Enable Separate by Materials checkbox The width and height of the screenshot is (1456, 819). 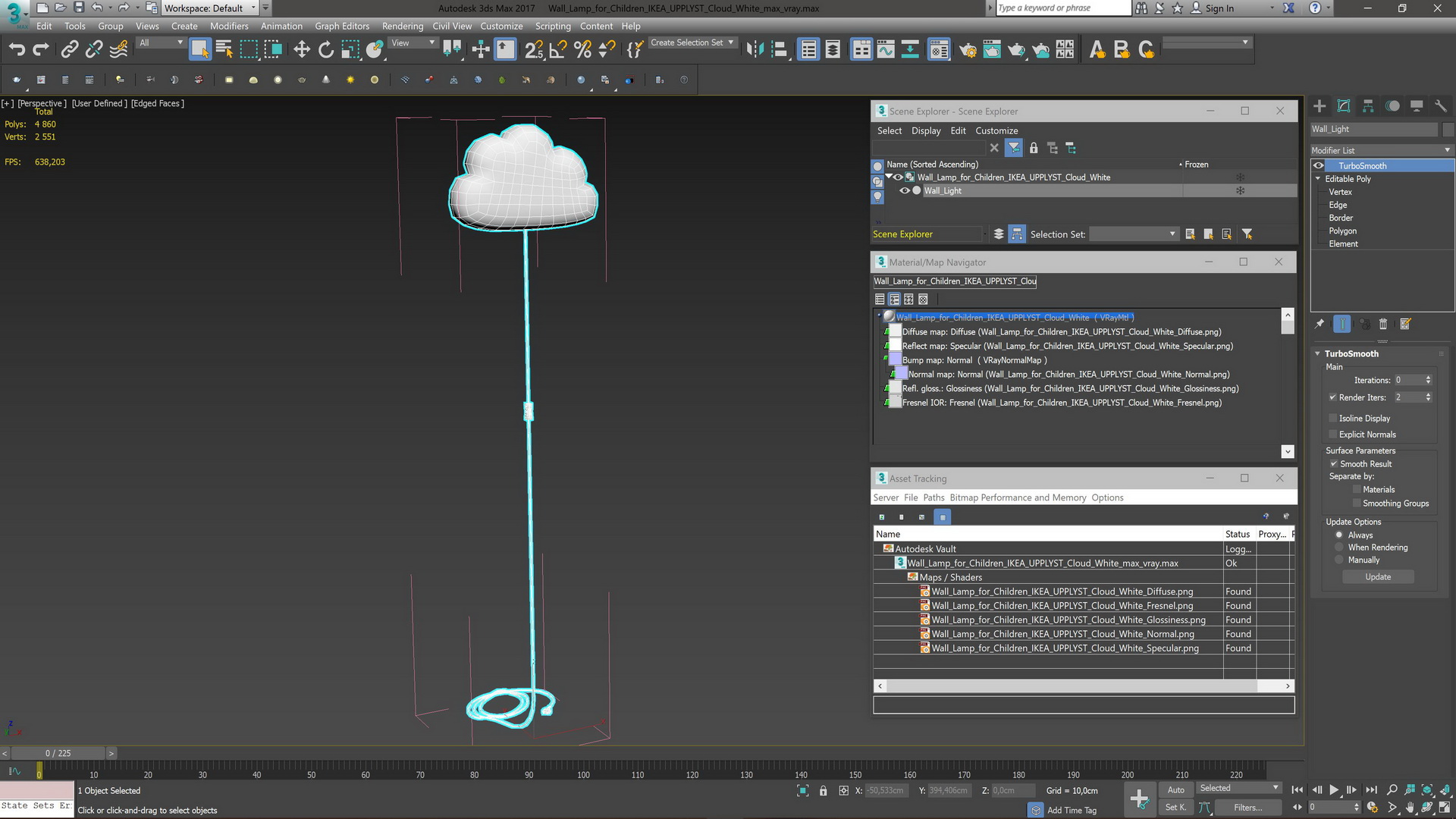[1357, 490]
